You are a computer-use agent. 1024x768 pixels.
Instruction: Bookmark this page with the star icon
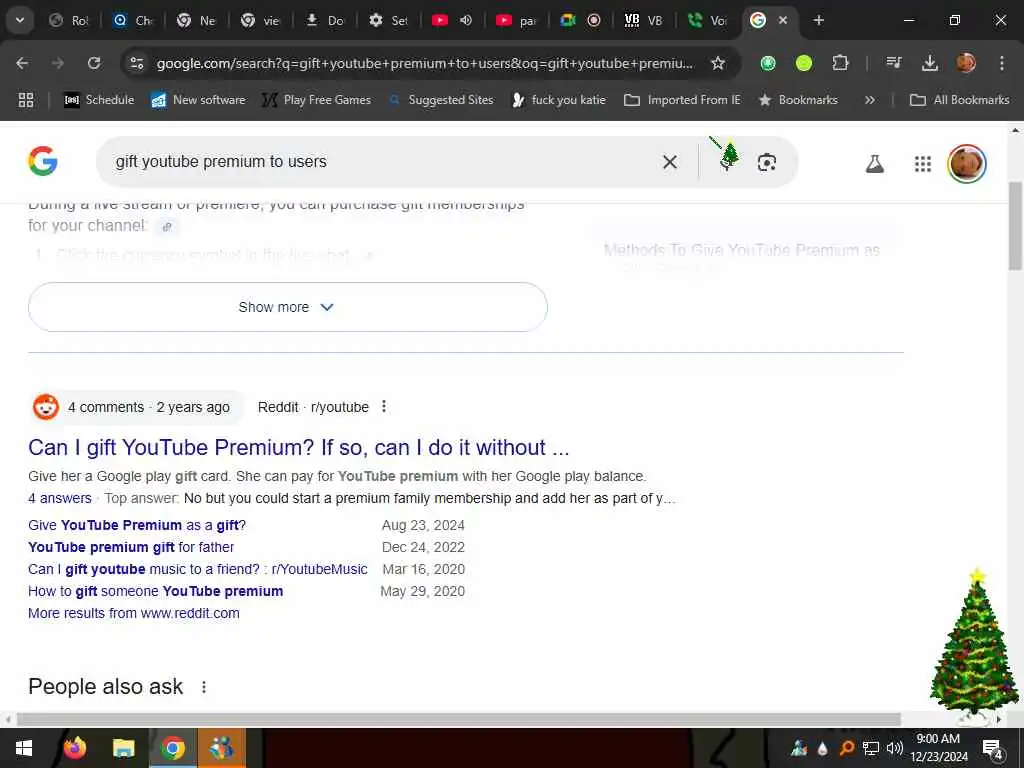point(718,63)
